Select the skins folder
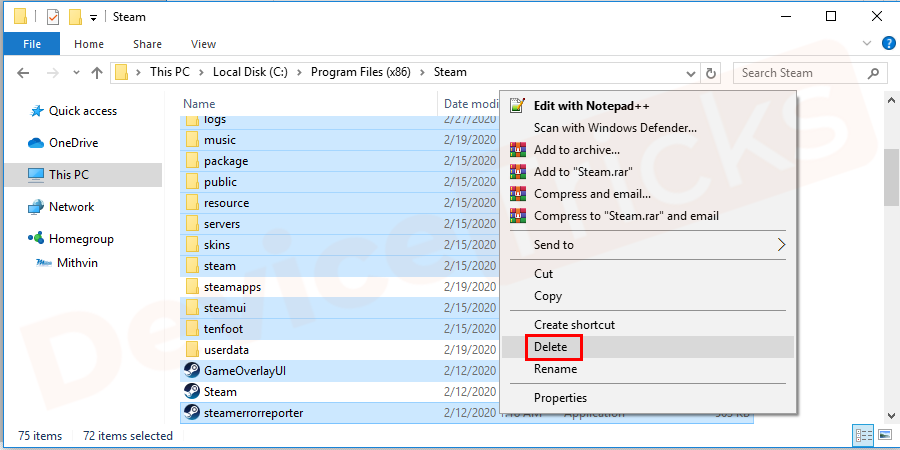Viewport: 900px width, 450px height. [217, 245]
